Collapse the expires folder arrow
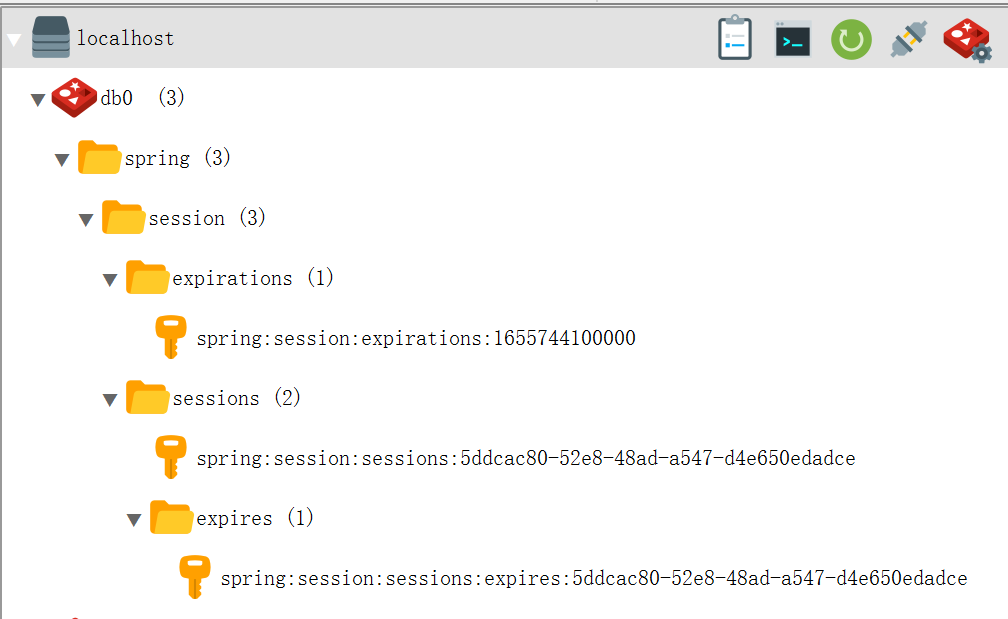The image size is (1008, 619). click(x=134, y=519)
